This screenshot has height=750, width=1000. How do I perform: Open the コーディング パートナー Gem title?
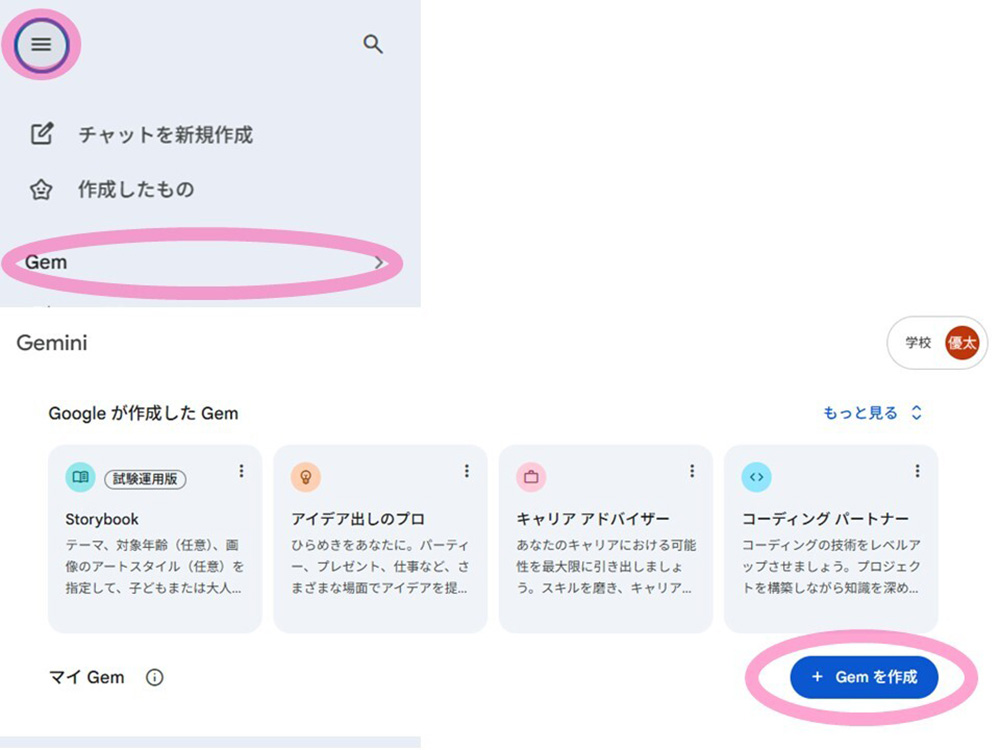pyautogui.click(x=825, y=519)
